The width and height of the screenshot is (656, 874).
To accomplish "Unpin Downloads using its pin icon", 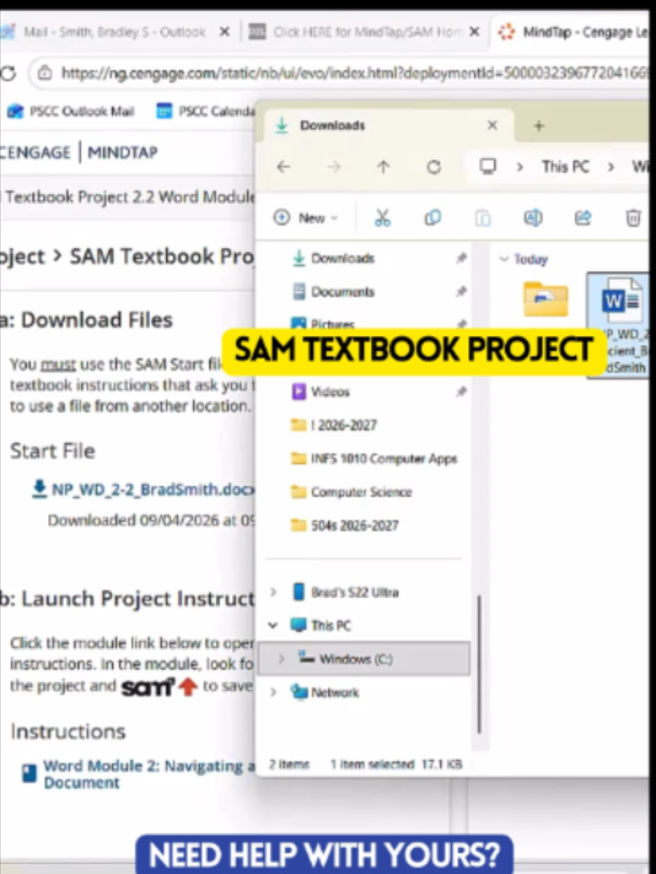I will [461, 258].
